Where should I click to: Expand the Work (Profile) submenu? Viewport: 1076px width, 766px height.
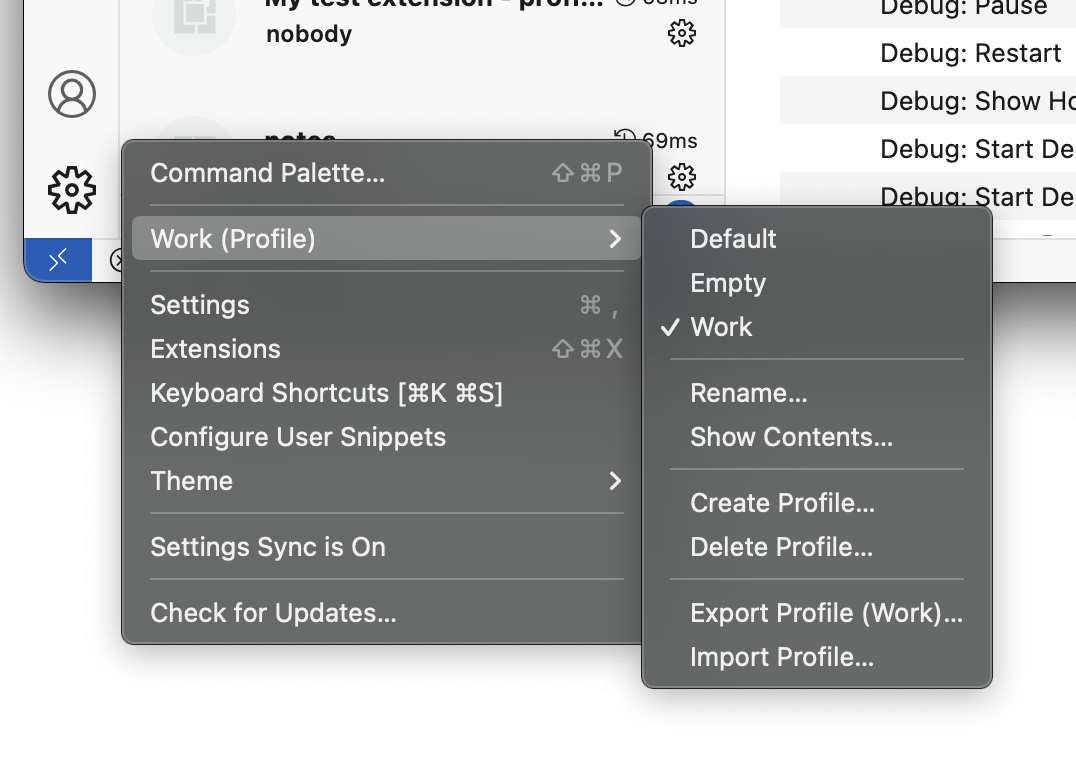pyautogui.click(x=387, y=238)
